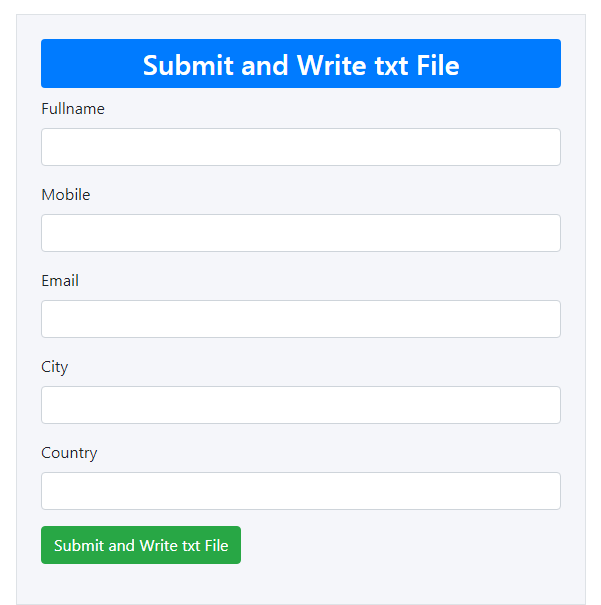
Task: Focus the Mobile number input box
Action: click(x=300, y=233)
